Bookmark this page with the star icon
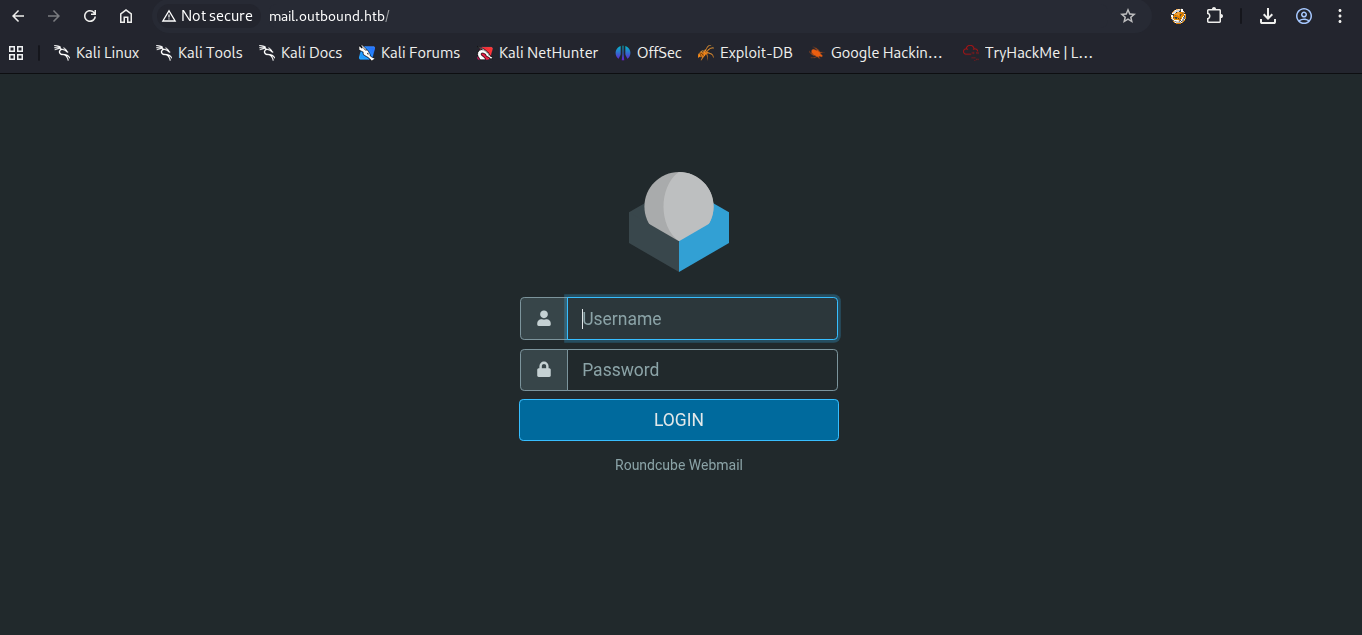Image resolution: width=1362 pixels, height=635 pixels. click(1127, 16)
